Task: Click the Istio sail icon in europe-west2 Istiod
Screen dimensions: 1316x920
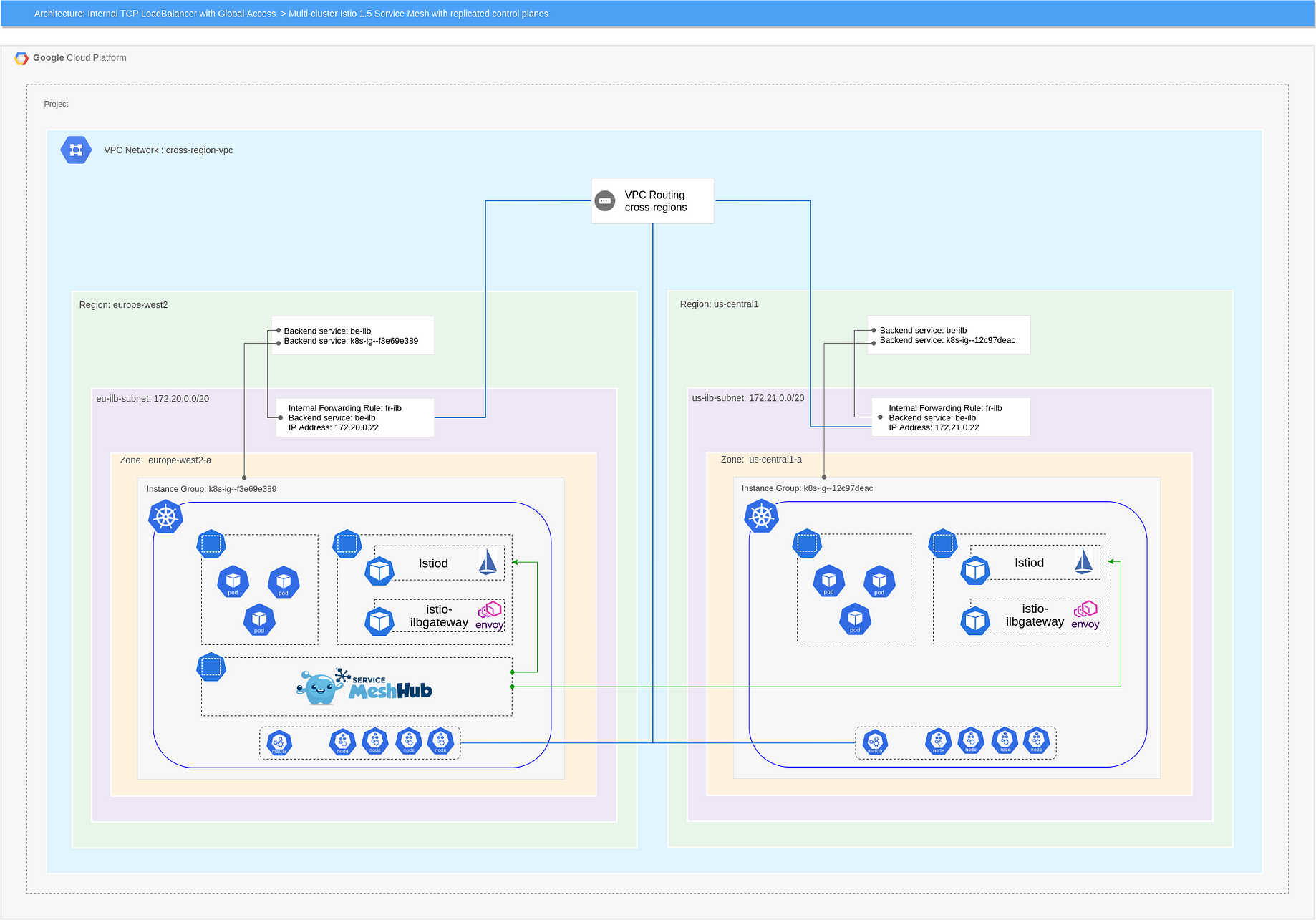Action: pos(488,562)
